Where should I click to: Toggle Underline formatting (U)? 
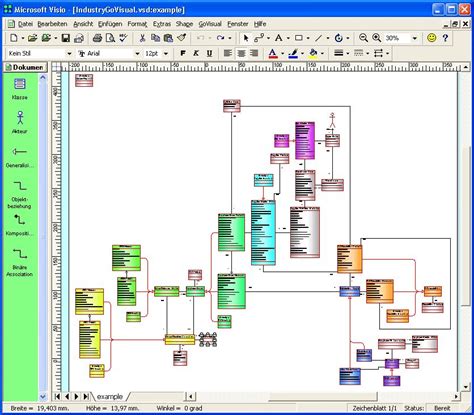click(209, 53)
